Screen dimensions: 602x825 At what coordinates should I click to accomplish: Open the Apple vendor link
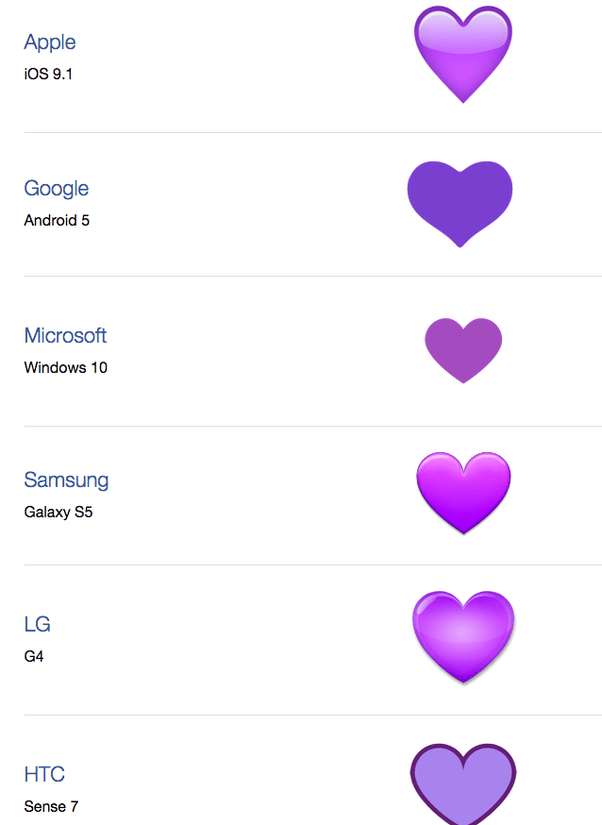(50, 43)
